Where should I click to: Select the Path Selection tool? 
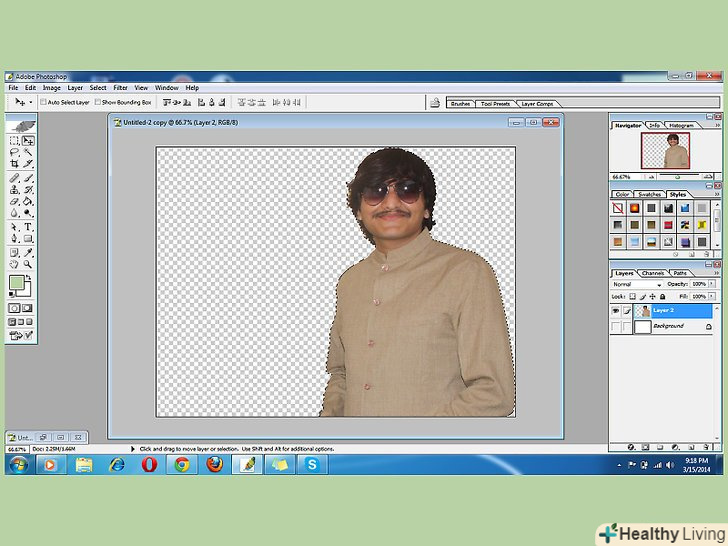click(14, 227)
